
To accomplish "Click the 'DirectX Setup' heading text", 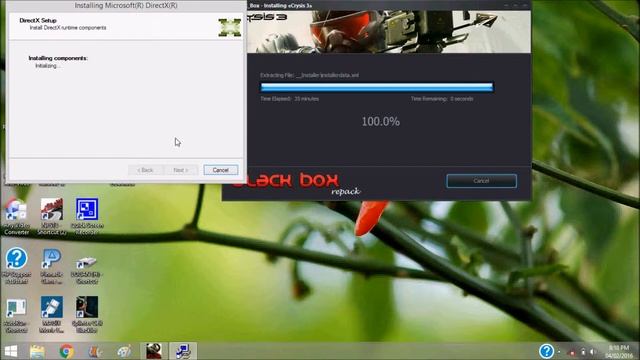I will (38, 20).
